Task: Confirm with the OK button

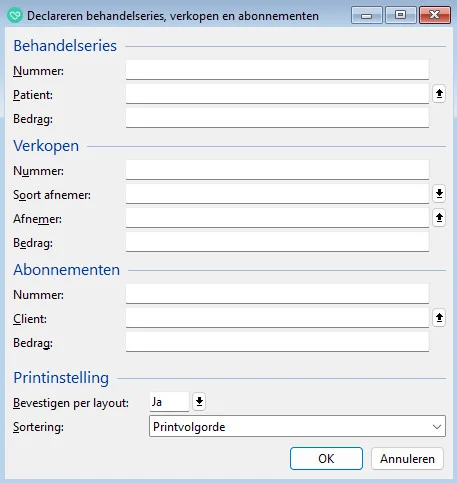Action: [x=326, y=459]
